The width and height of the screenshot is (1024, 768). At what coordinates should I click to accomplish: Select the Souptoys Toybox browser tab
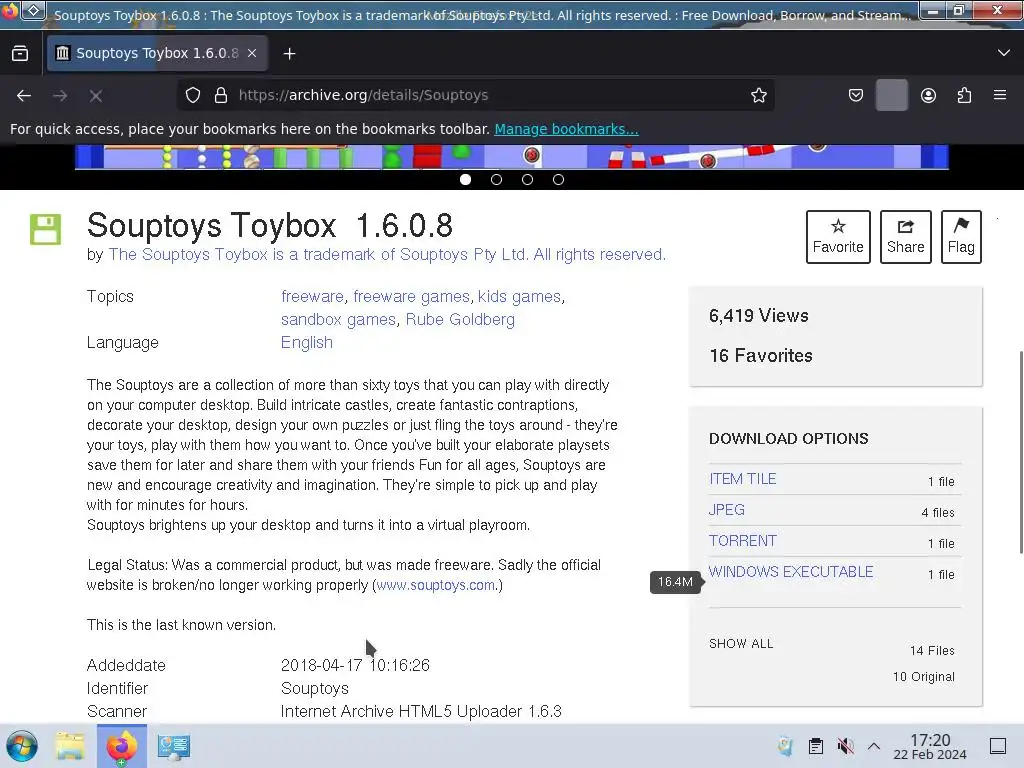point(157,54)
